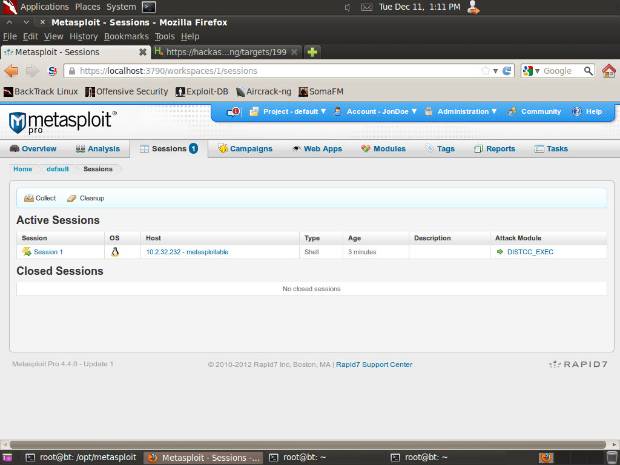Switch to the Modules tab
620x465 pixels.
[x=383, y=148]
